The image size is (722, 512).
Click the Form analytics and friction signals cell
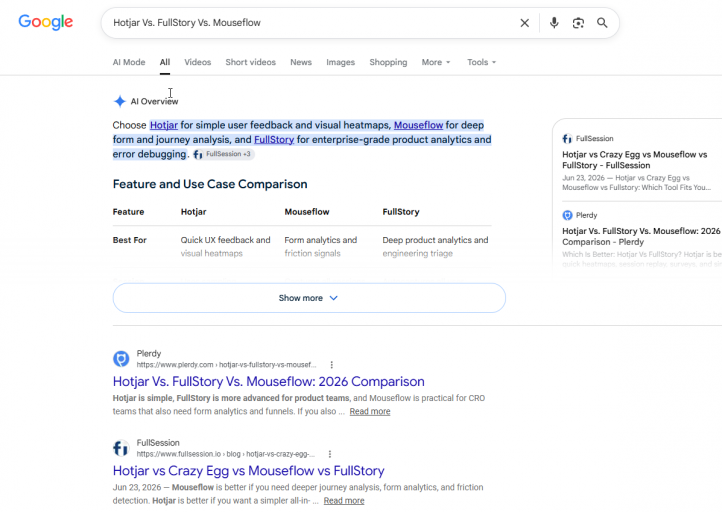click(x=321, y=247)
